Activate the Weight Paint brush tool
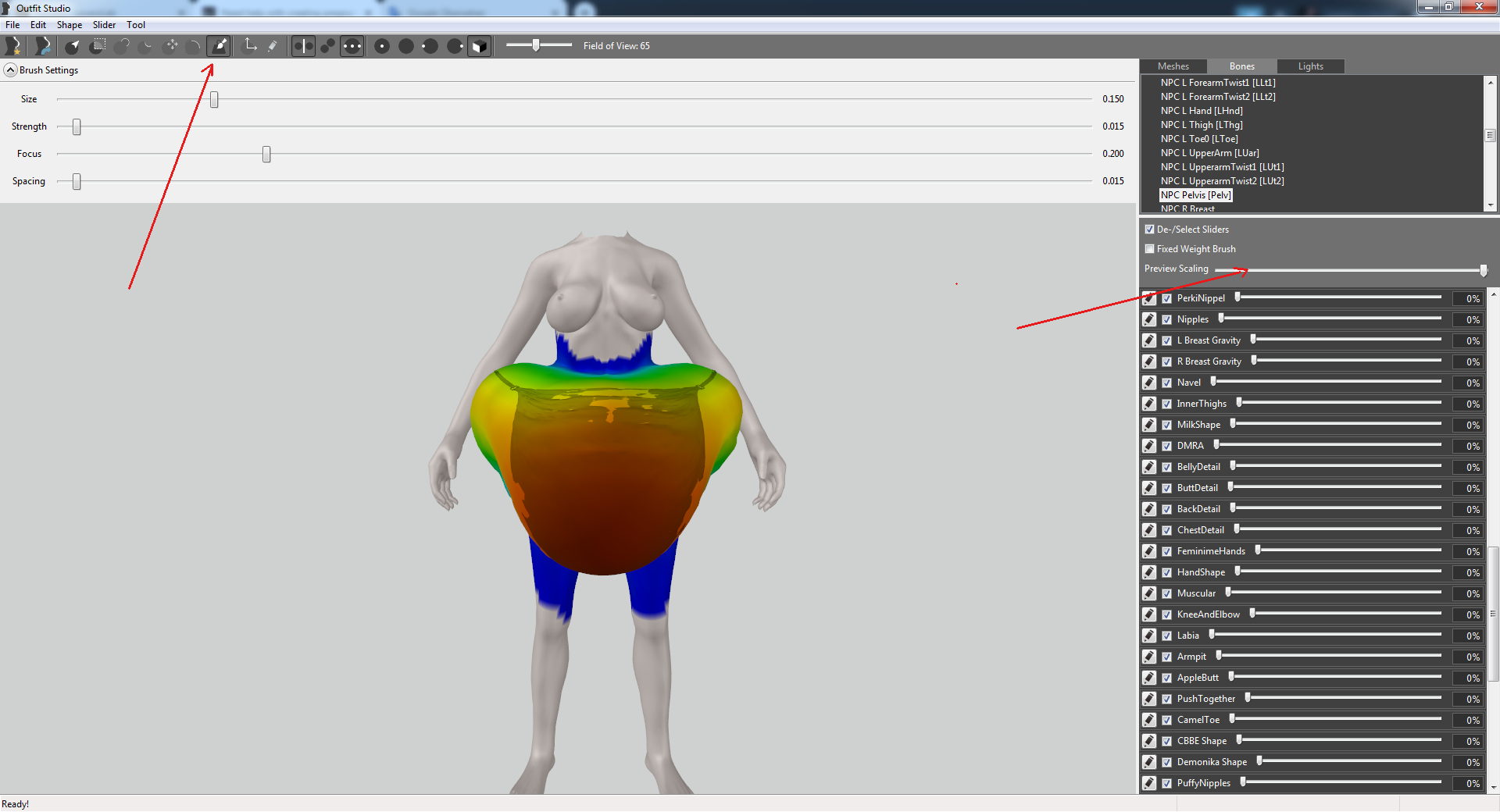The height and width of the screenshot is (812, 1500). 220,46
